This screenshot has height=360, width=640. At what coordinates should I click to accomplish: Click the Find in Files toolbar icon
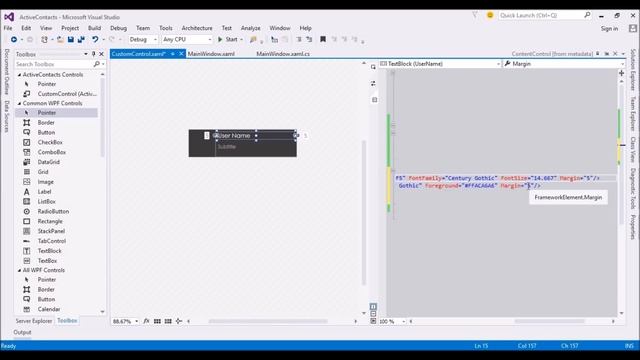(253, 40)
